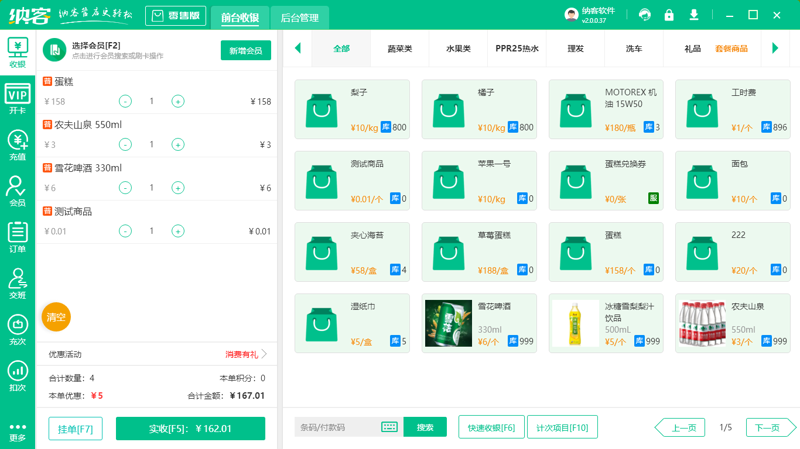Click the lock screen icon

tap(669, 15)
